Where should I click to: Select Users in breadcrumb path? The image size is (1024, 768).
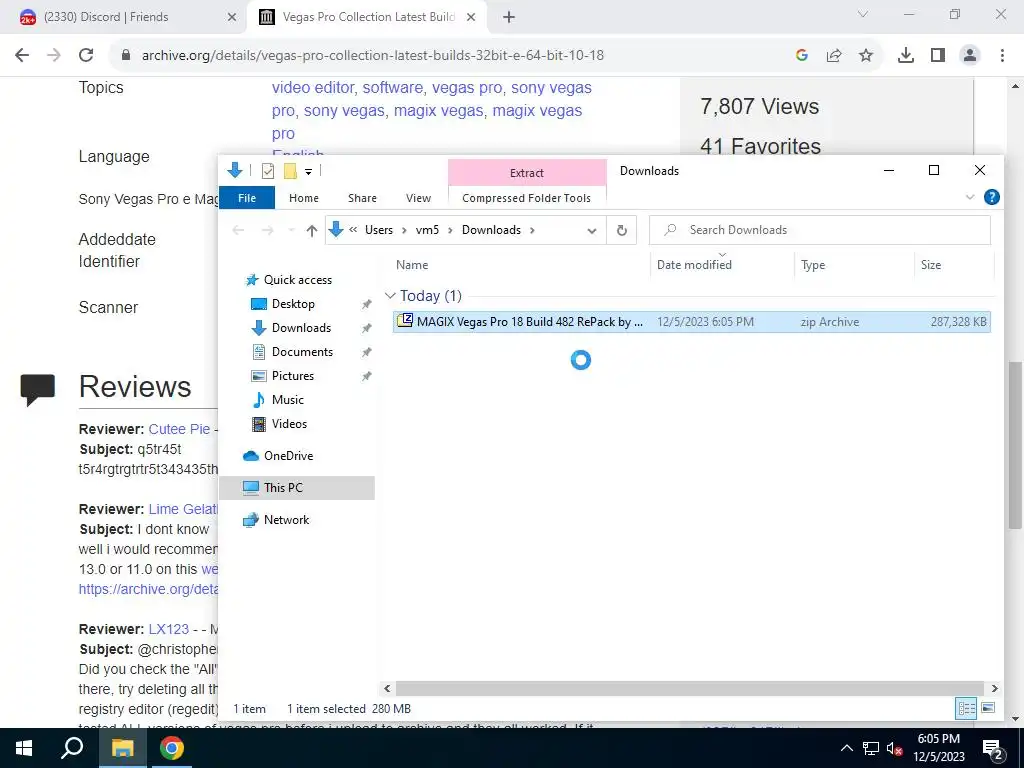tap(379, 230)
